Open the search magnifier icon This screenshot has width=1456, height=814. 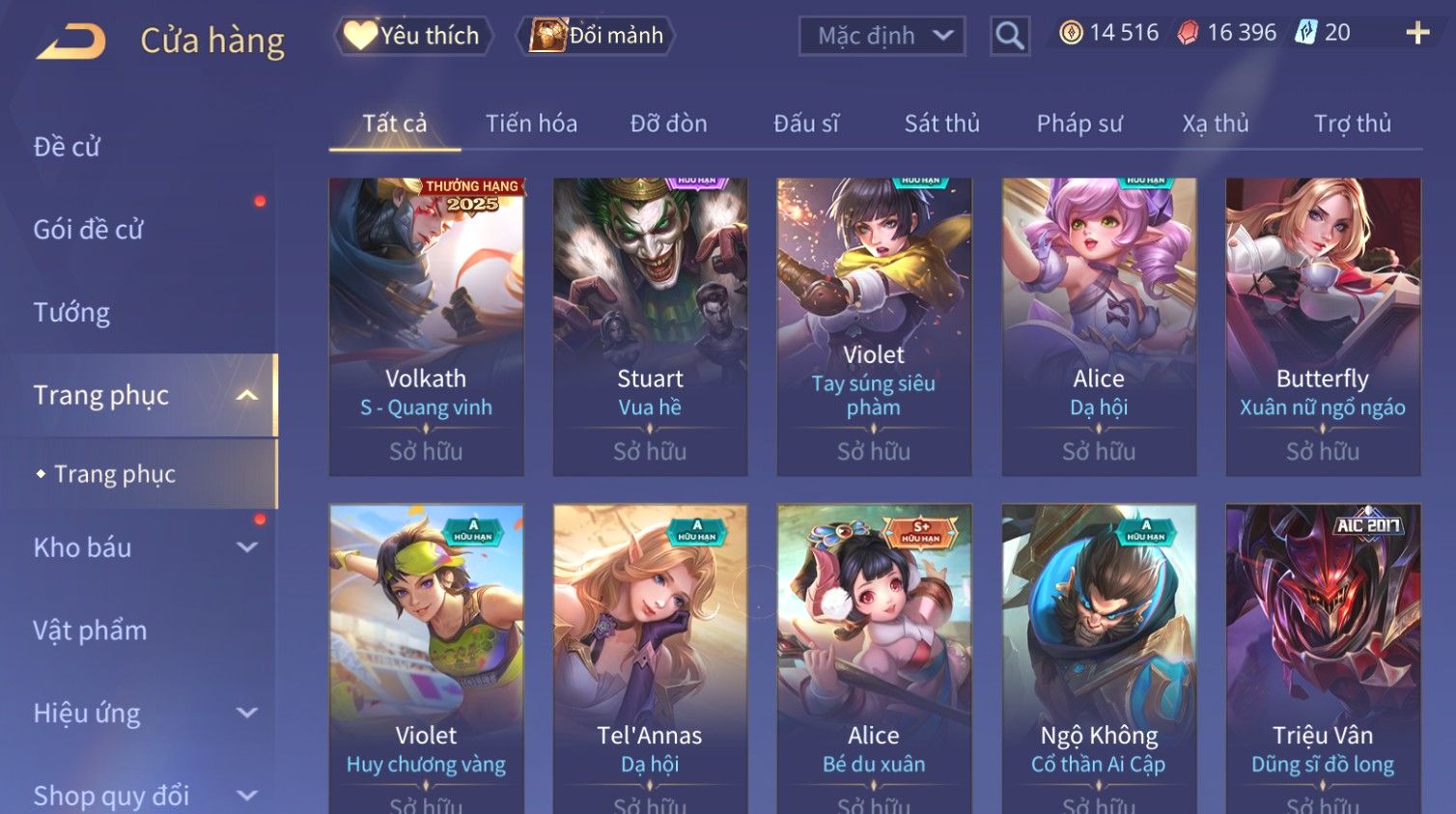[1009, 36]
